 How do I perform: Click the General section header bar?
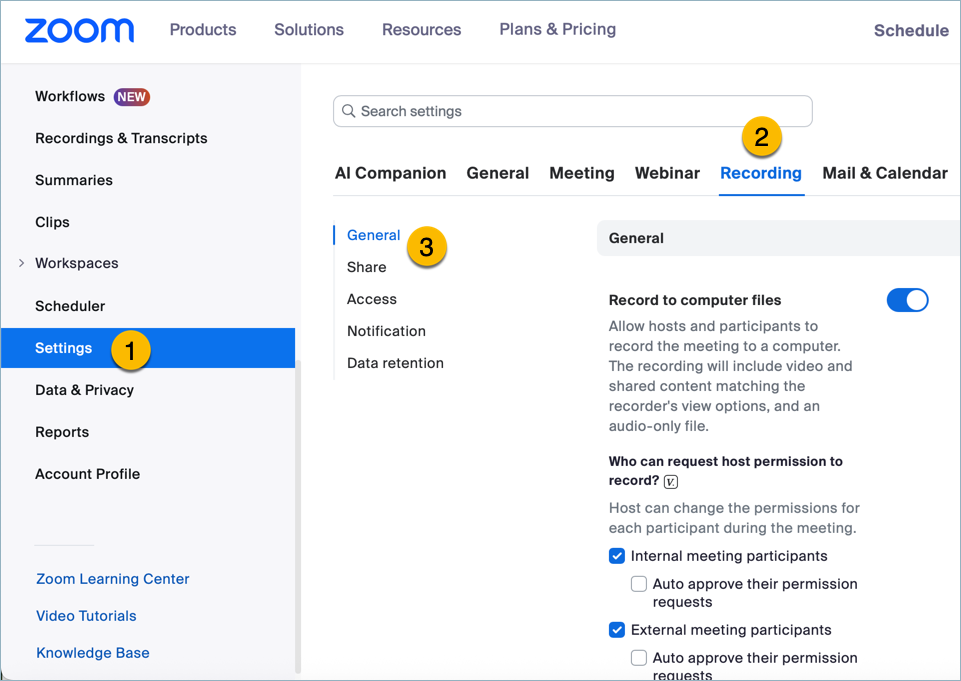point(778,238)
